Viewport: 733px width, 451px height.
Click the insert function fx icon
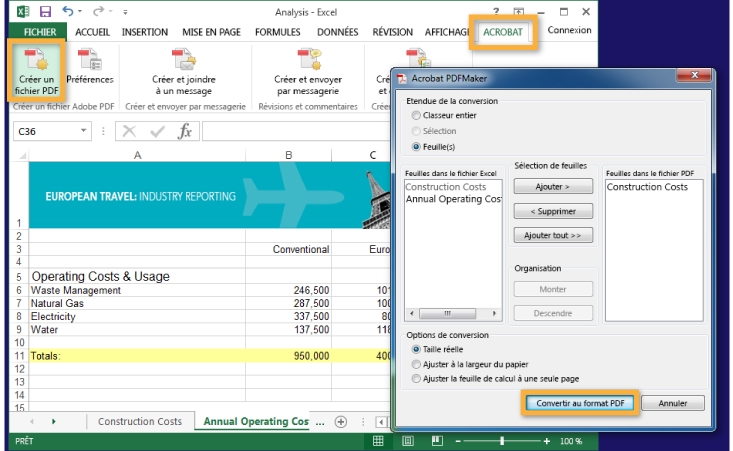point(185,131)
